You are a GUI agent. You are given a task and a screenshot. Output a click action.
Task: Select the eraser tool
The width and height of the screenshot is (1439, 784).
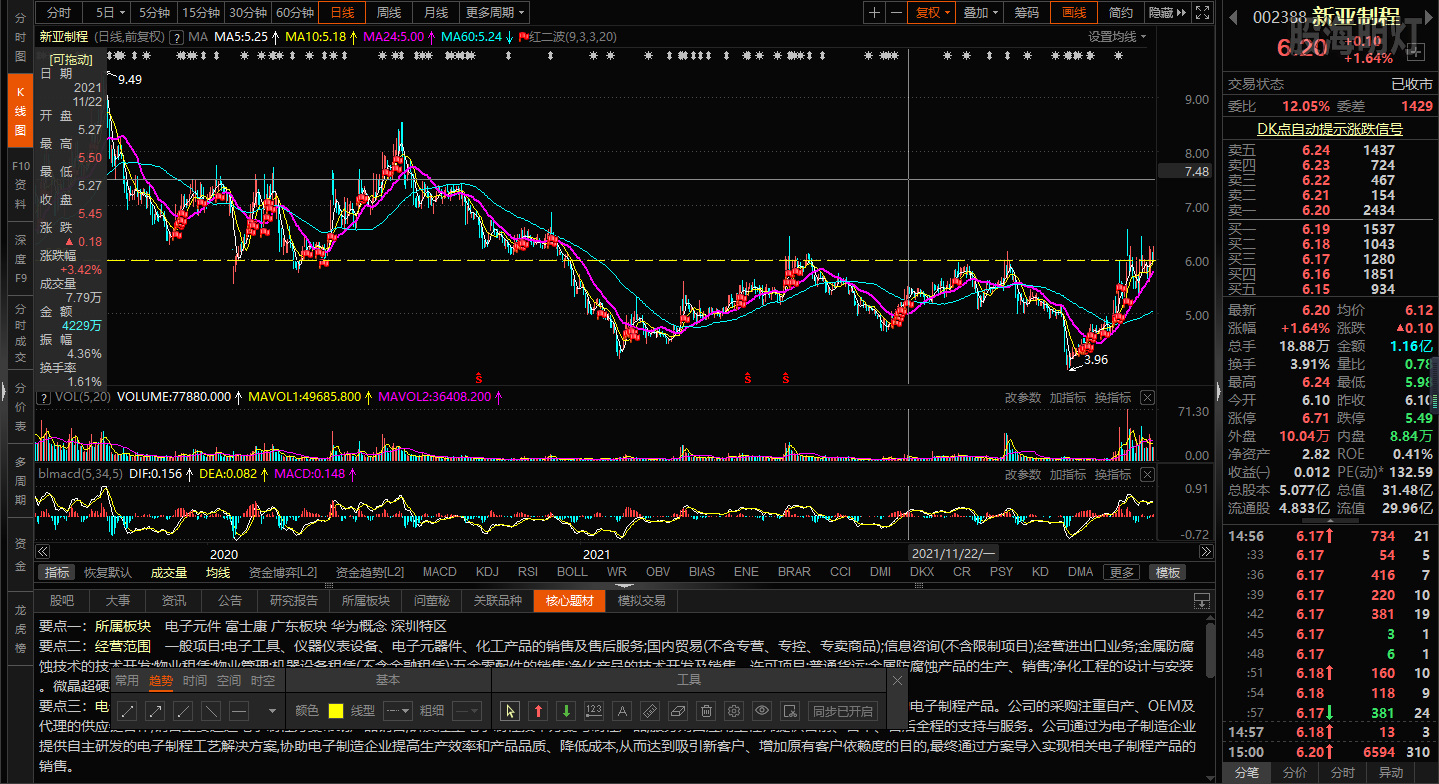[678, 711]
